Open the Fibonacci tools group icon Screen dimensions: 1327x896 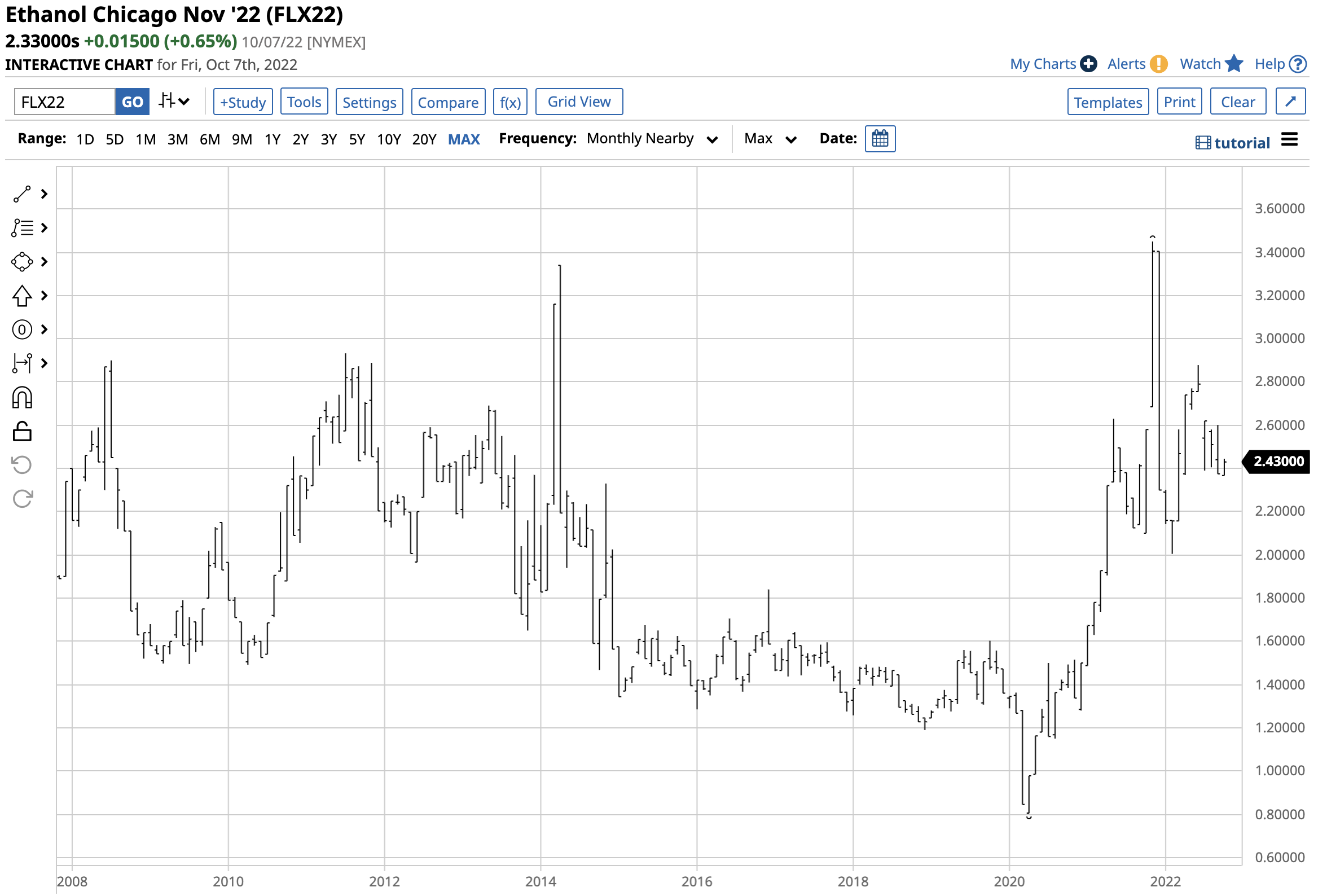21,229
